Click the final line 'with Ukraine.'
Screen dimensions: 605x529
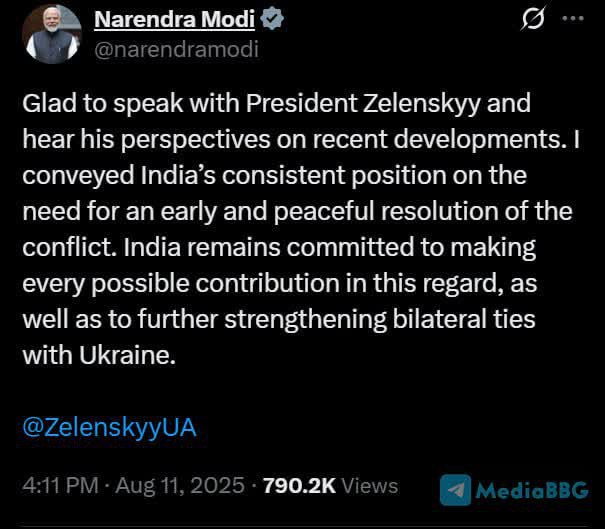click(99, 355)
